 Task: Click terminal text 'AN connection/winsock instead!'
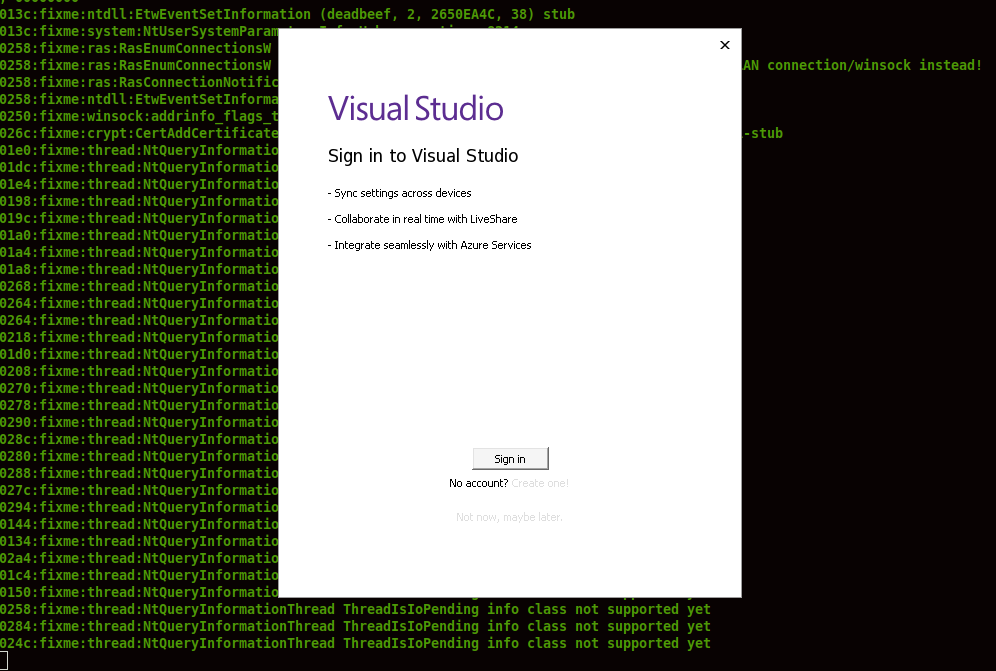pyautogui.click(x=863, y=65)
